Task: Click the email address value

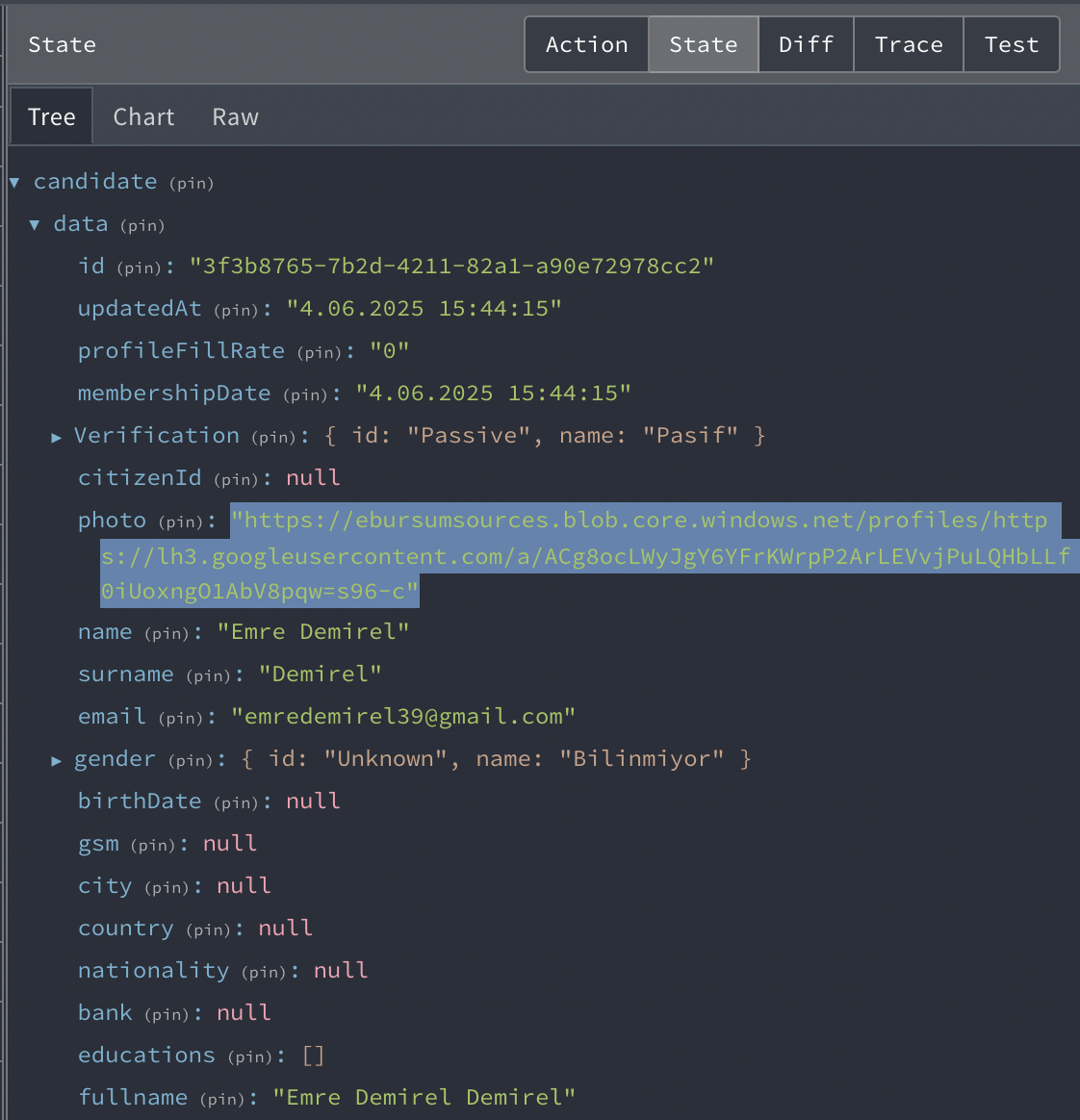Action: [402, 717]
